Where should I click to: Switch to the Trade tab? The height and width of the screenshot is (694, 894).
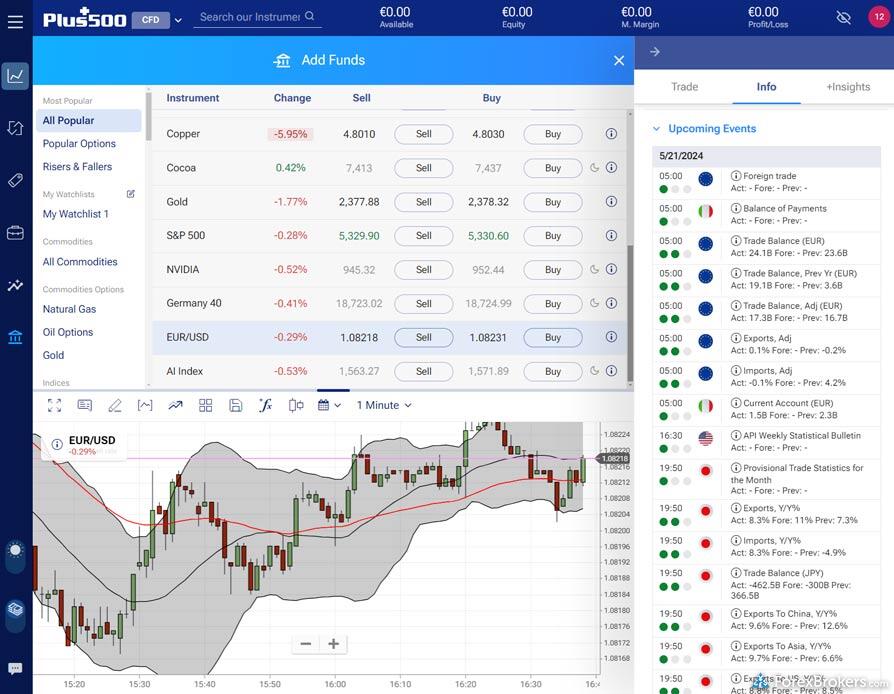click(x=684, y=87)
